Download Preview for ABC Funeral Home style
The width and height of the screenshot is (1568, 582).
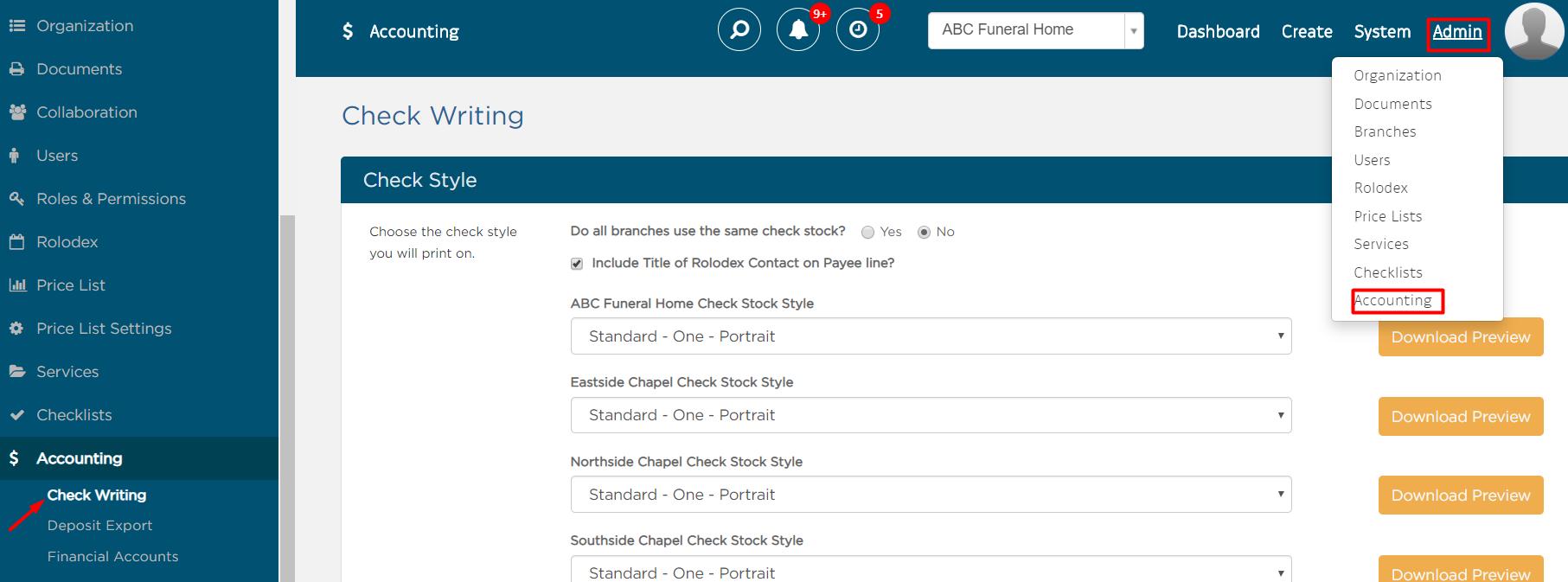1461,337
